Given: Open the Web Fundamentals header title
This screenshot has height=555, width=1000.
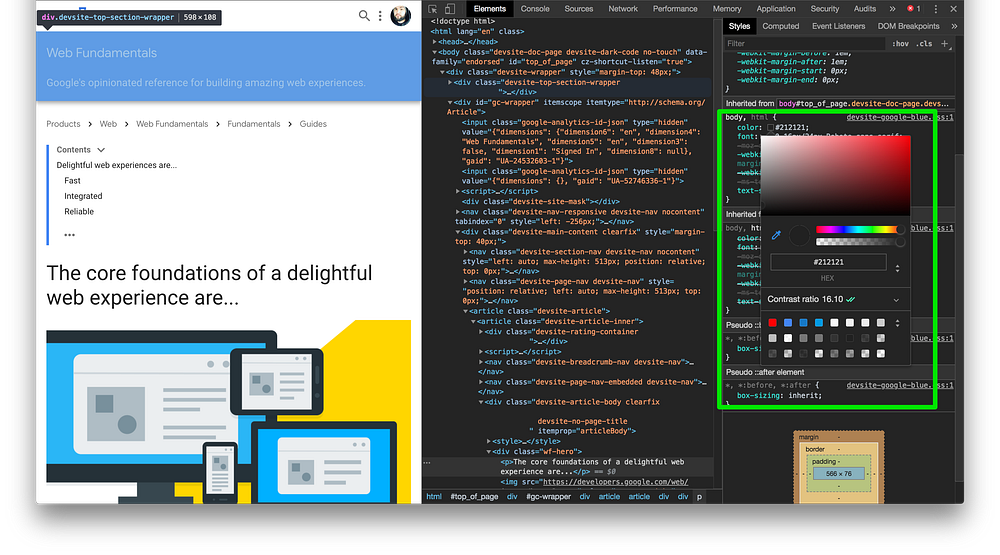Looking at the screenshot, I should (x=101, y=53).
